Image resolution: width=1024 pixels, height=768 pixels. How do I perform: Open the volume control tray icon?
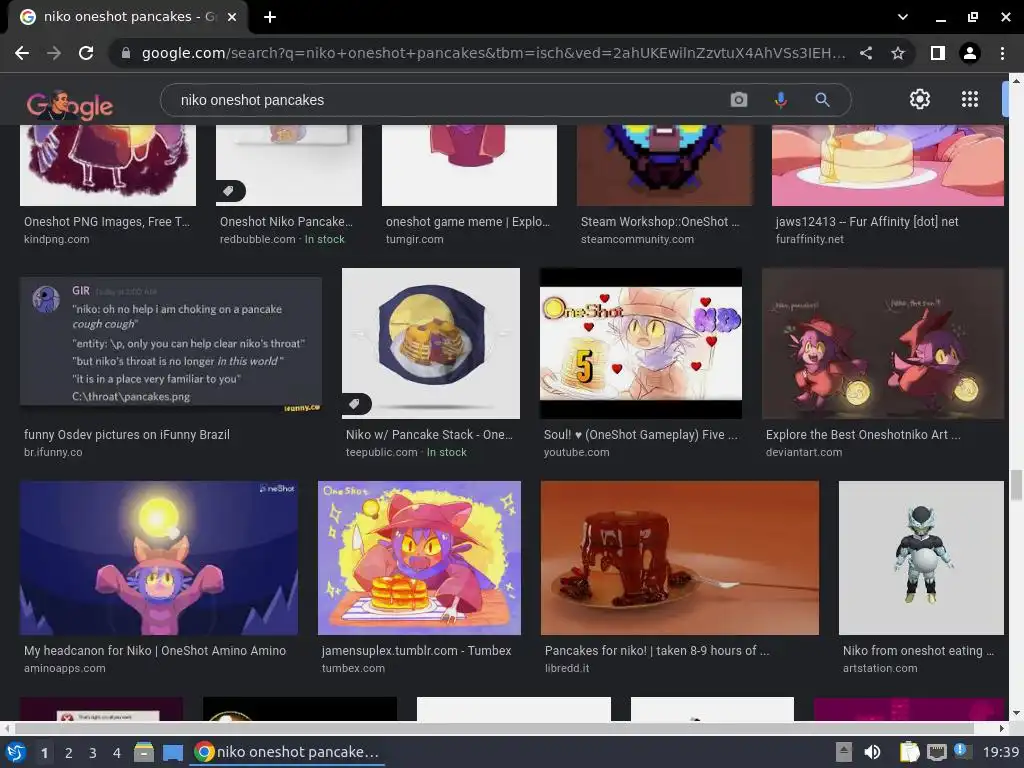pyautogui.click(x=872, y=752)
